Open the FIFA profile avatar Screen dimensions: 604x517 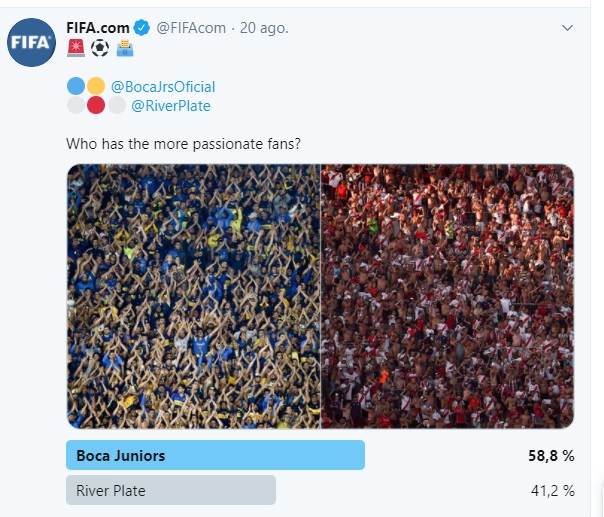31,42
